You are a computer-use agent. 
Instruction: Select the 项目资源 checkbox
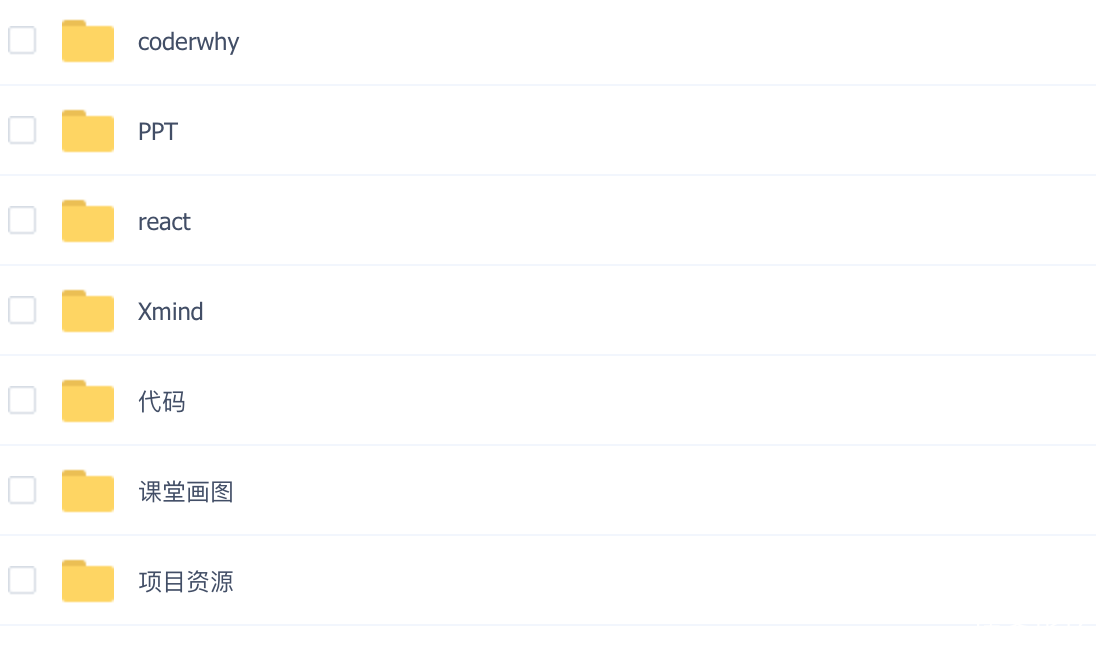click(x=22, y=580)
